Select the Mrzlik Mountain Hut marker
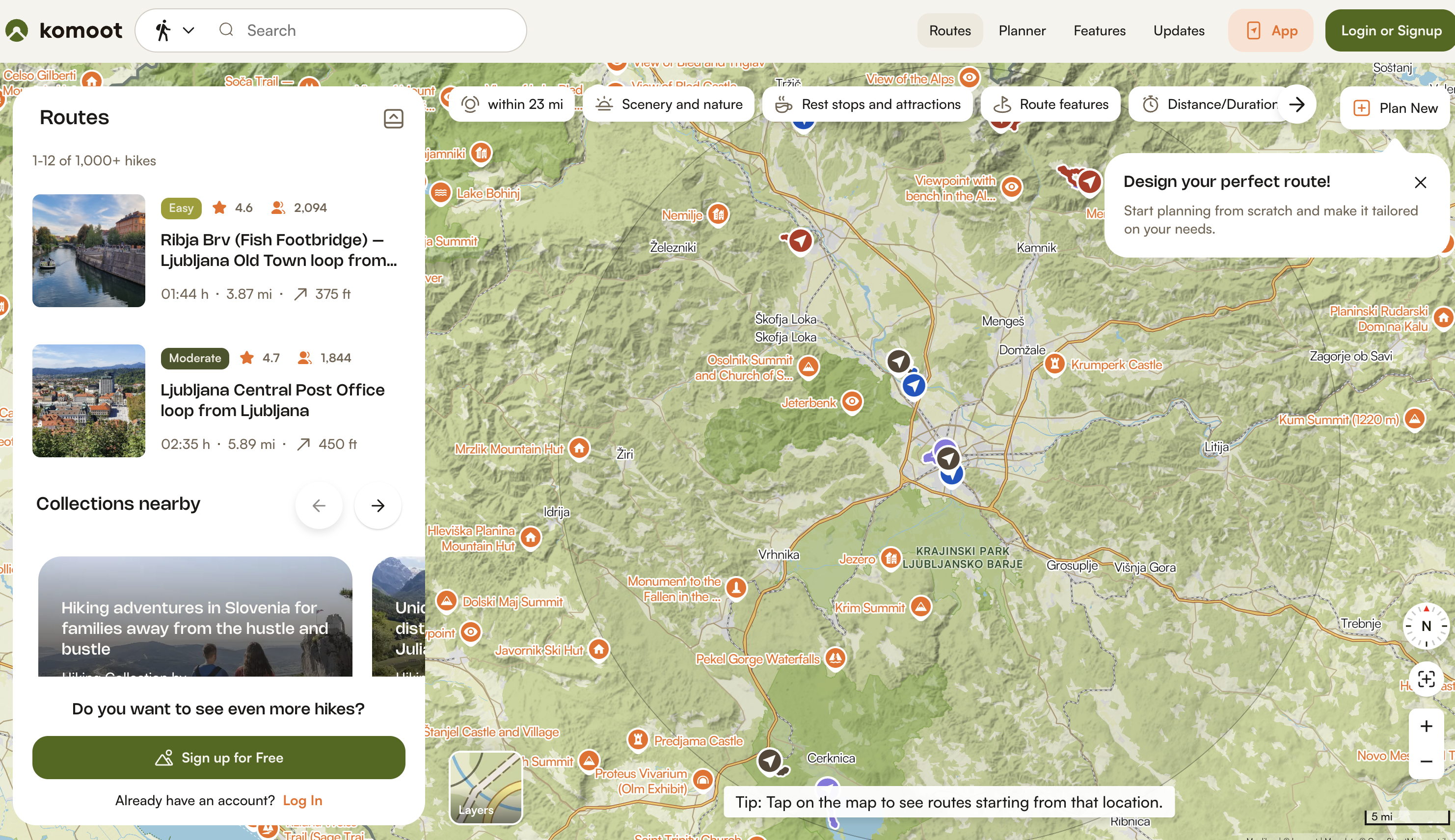The height and width of the screenshot is (840, 1455). tap(579, 448)
